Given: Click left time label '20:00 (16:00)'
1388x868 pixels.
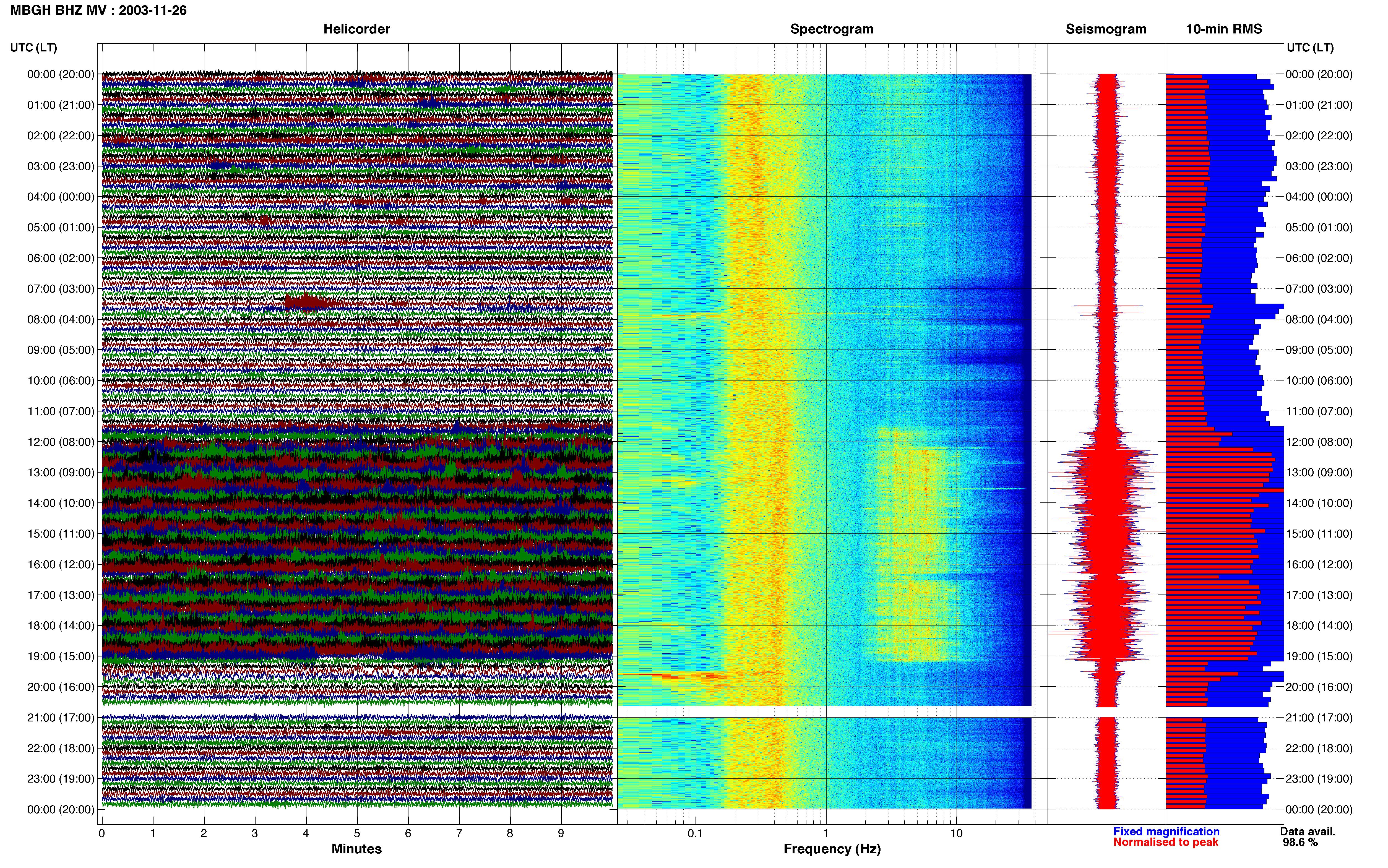Looking at the screenshot, I should 61,687.
